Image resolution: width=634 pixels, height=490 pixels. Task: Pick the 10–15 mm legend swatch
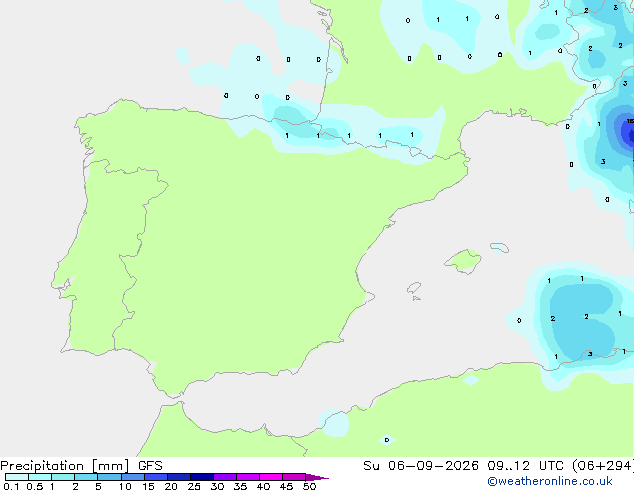[133, 477]
